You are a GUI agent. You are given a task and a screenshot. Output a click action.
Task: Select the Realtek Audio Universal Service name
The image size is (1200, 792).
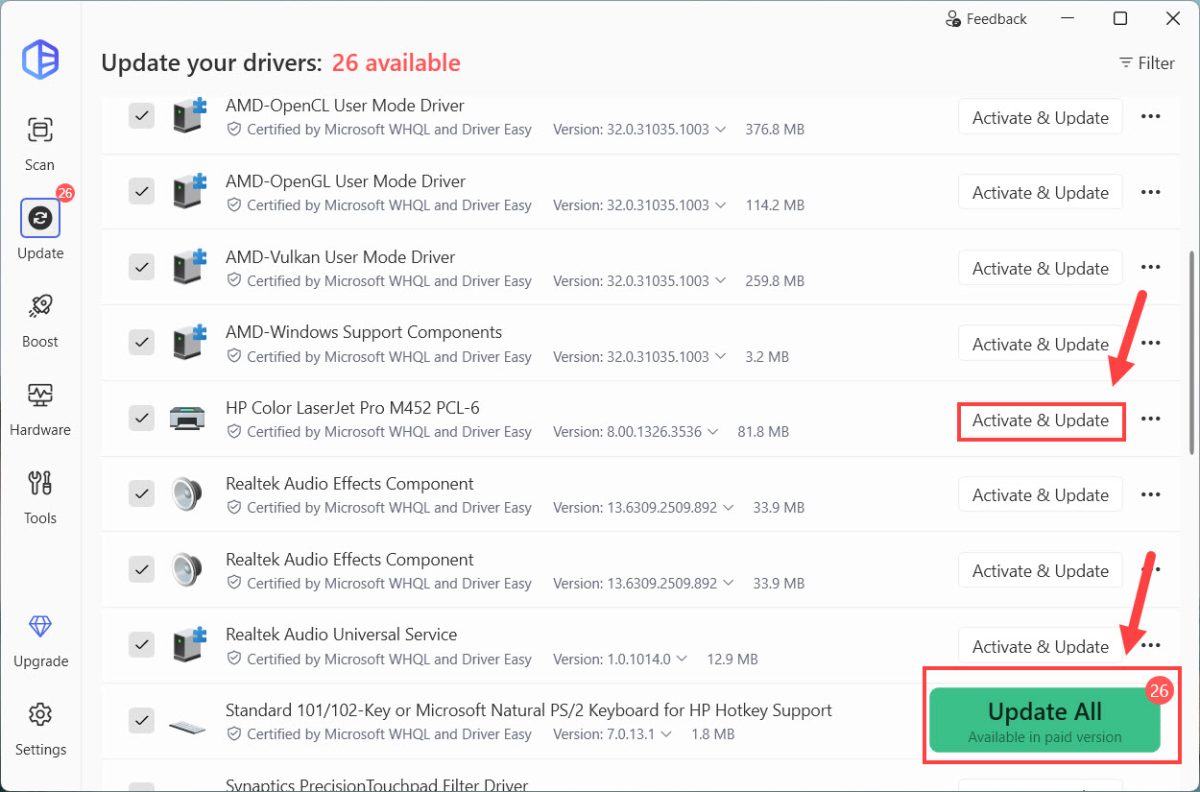341,634
